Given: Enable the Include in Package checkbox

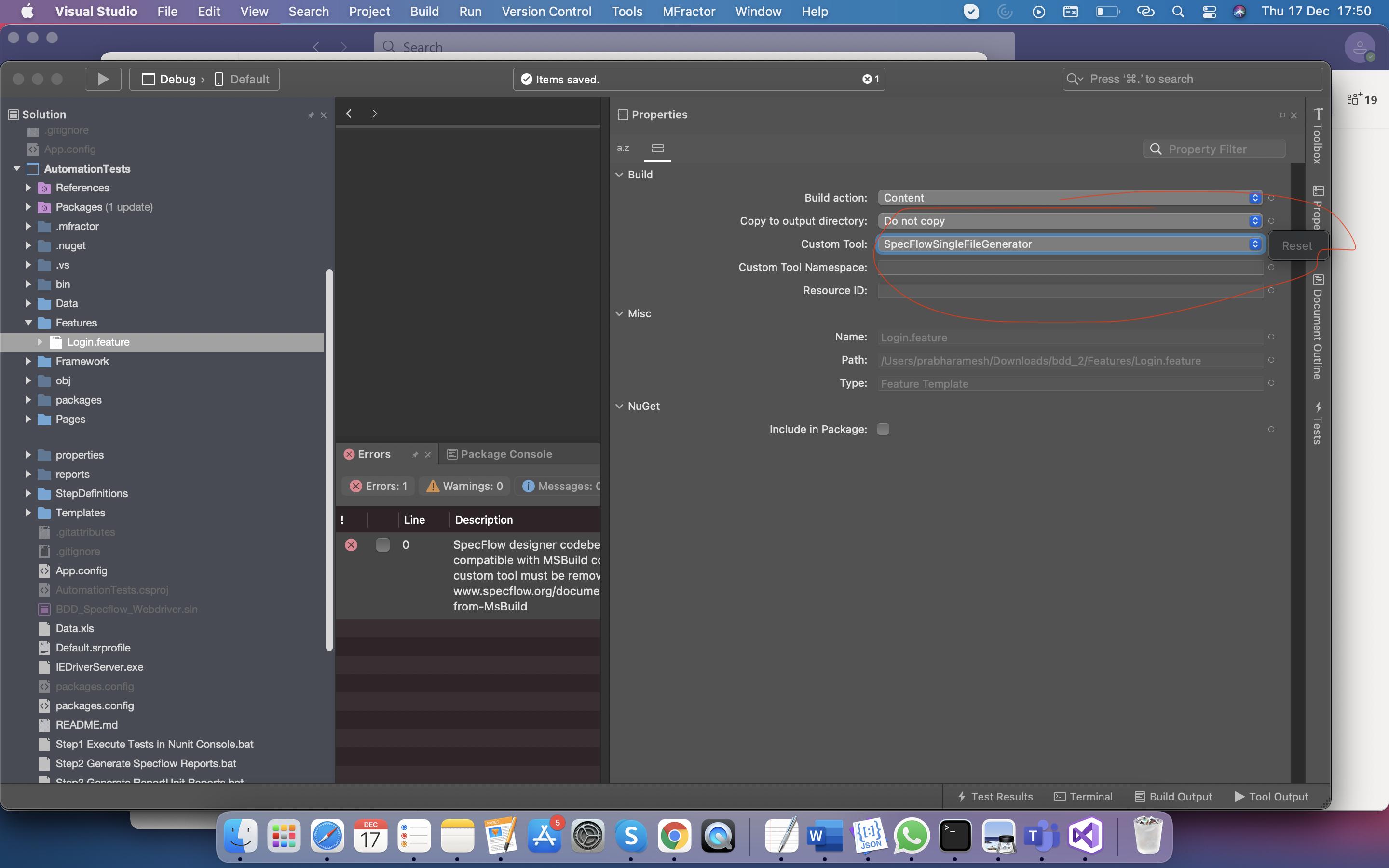Looking at the screenshot, I should click(x=882, y=428).
